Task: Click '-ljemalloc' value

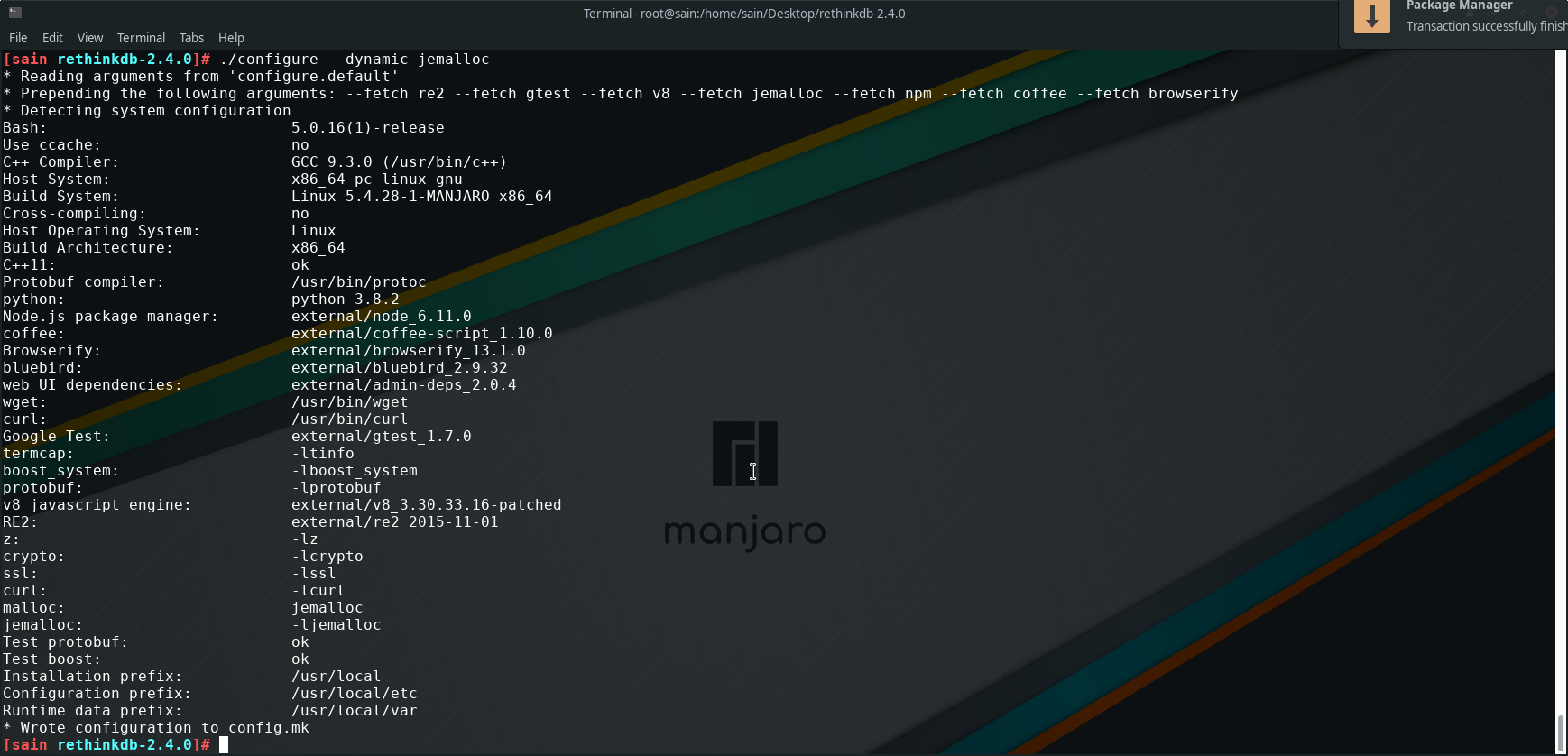Action: 336,625
